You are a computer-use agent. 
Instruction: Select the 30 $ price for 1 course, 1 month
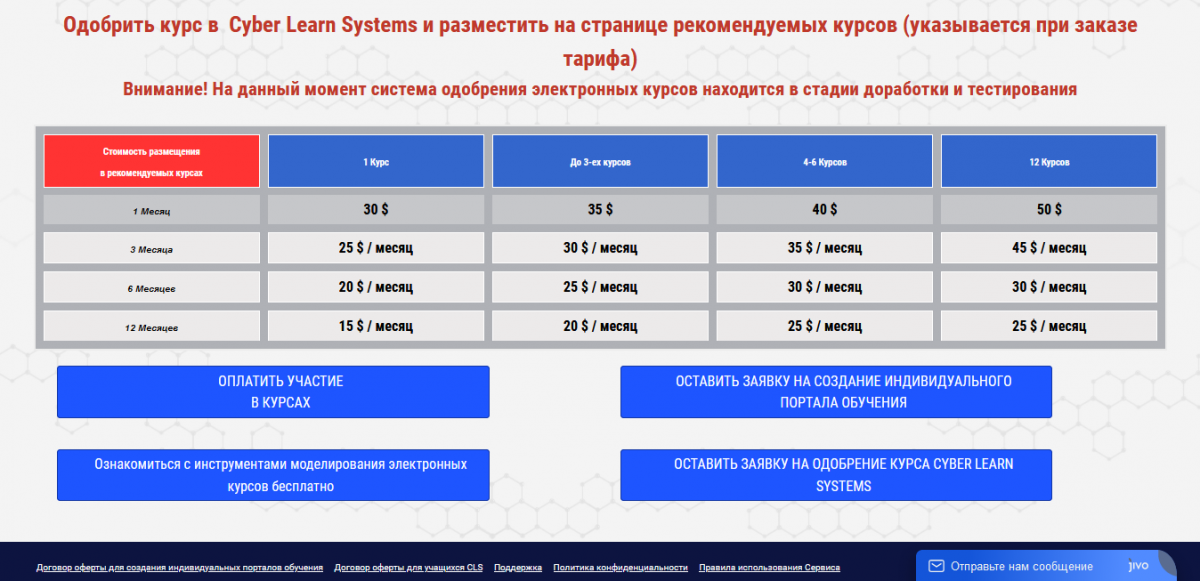376,210
